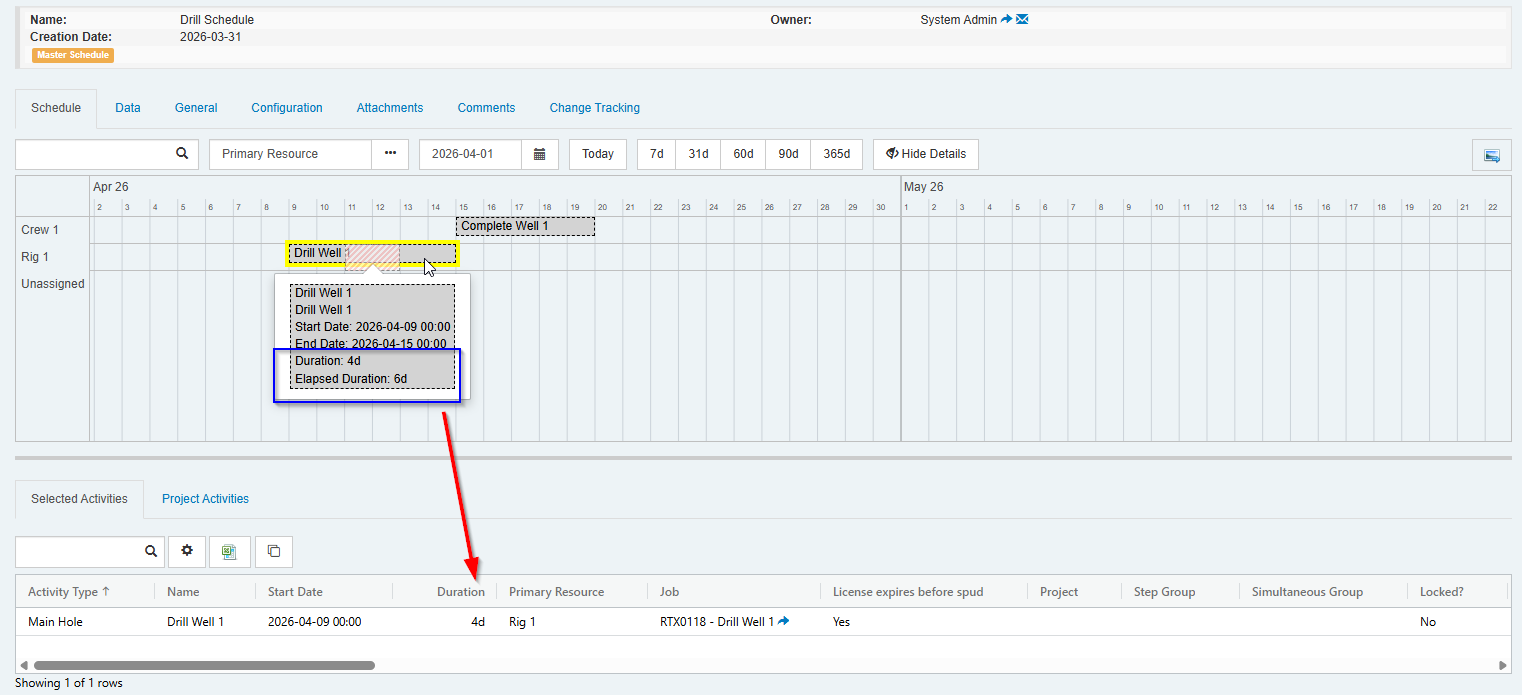This screenshot has height=695, width=1522.
Task: Click the blue arrow link beside System Admin
Action: pyautogui.click(x=1006, y=20)
